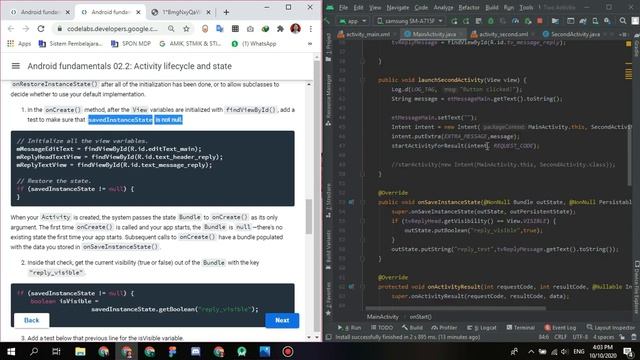Select the MainActivity.java editor tab
Image resolution: width=640 pixels, height=360 pixels.
click(433, 34)
